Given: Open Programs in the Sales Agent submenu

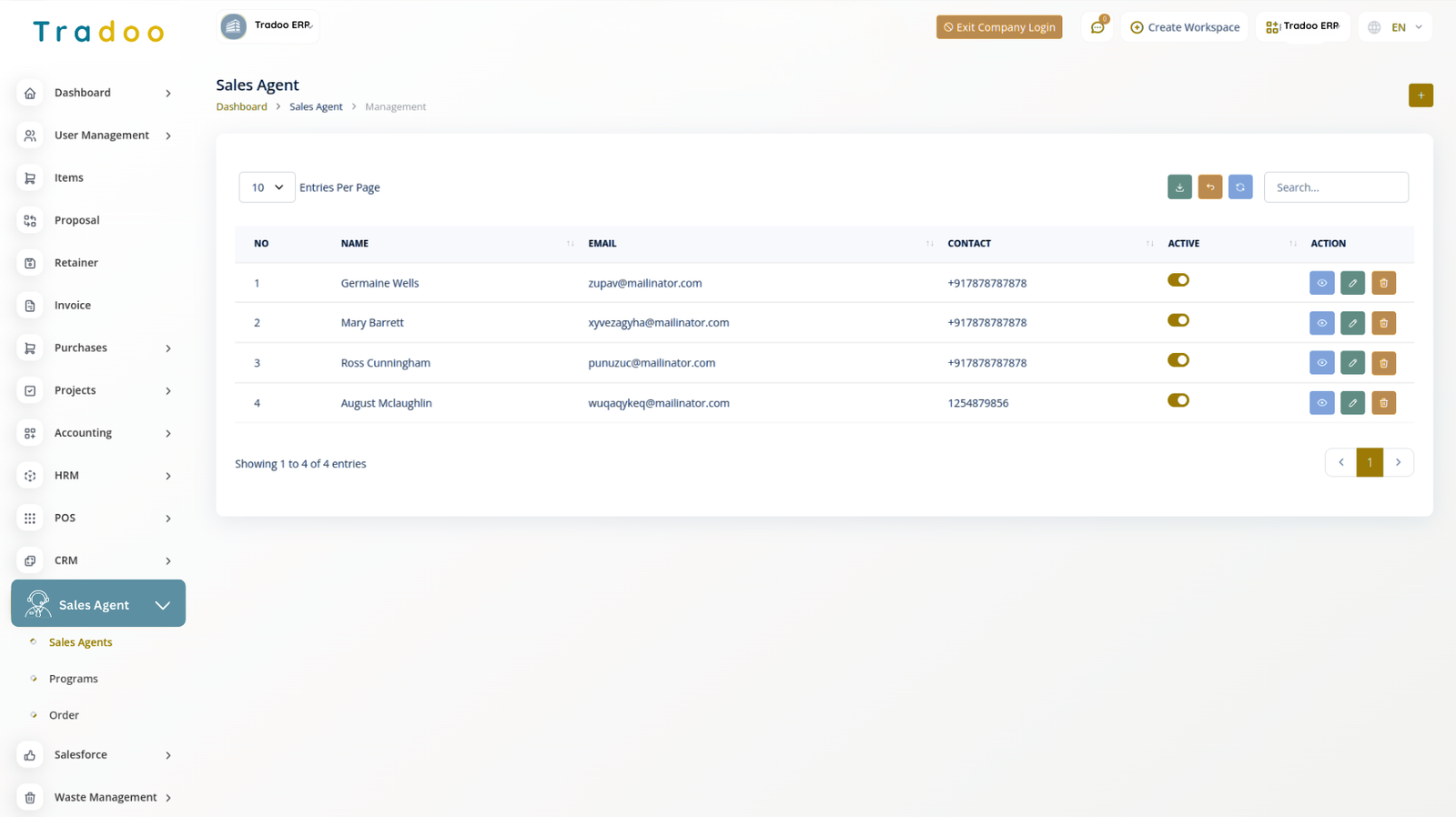Looking at the screenshot, I should (x=73, y=679).
